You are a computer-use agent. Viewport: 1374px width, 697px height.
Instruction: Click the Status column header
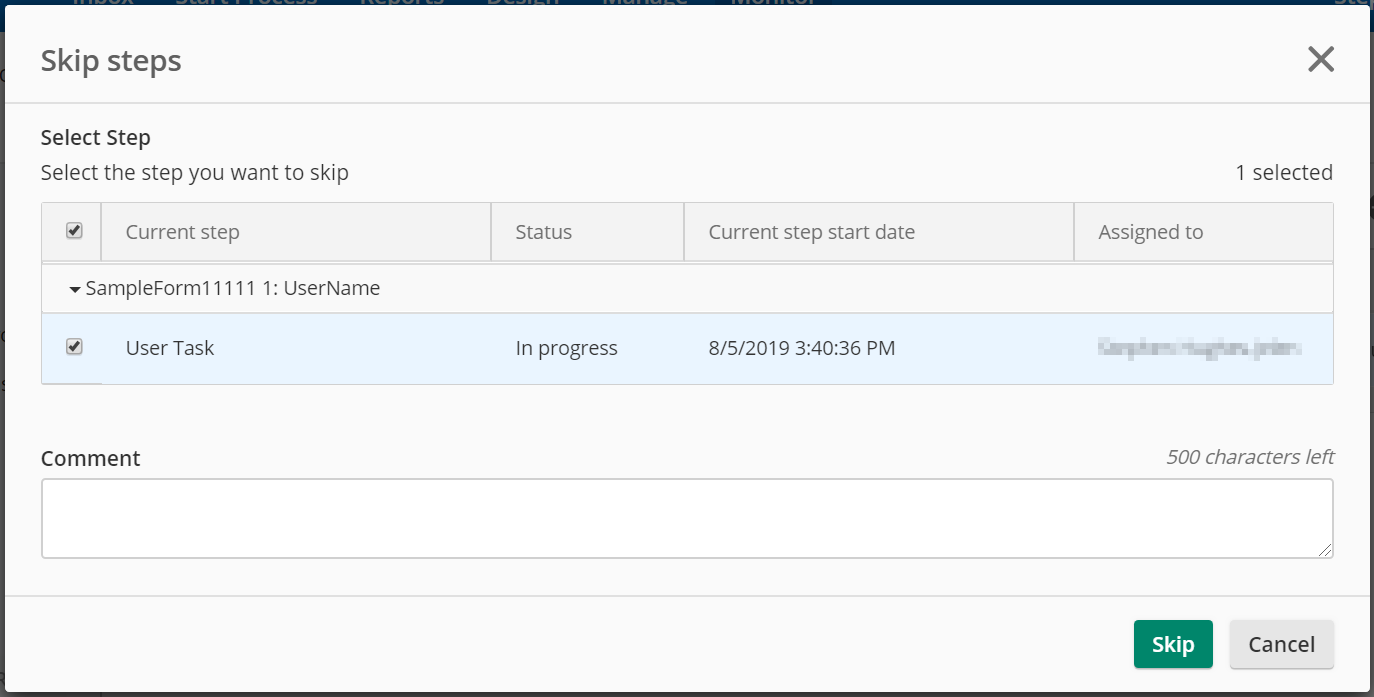point(543,231)
